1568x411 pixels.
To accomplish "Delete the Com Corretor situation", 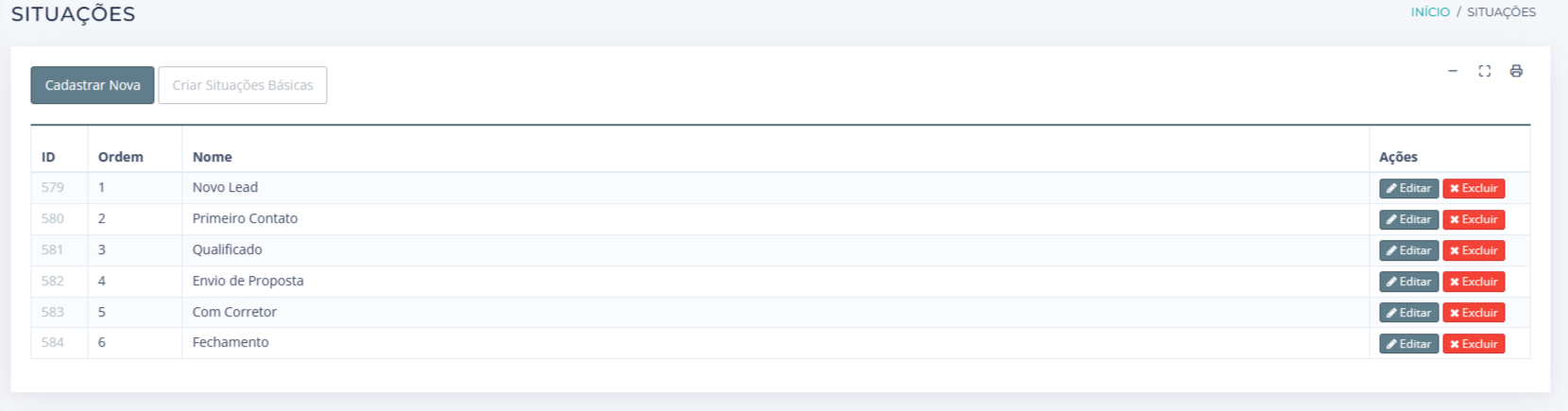I will [1474, 313].
